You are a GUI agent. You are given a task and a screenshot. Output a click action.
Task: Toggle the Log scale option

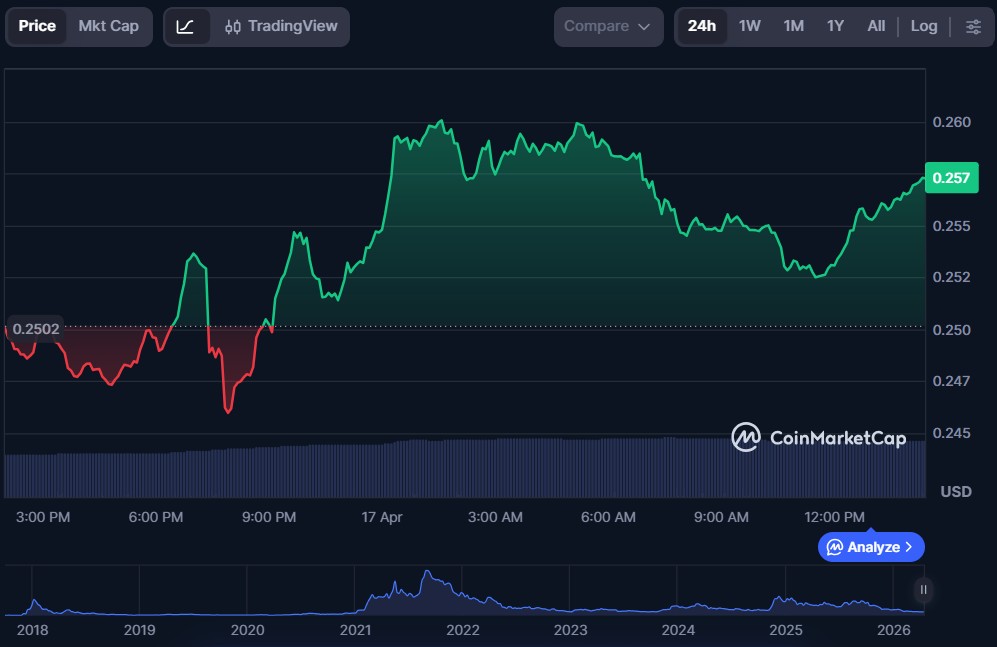tap(924, 26)
